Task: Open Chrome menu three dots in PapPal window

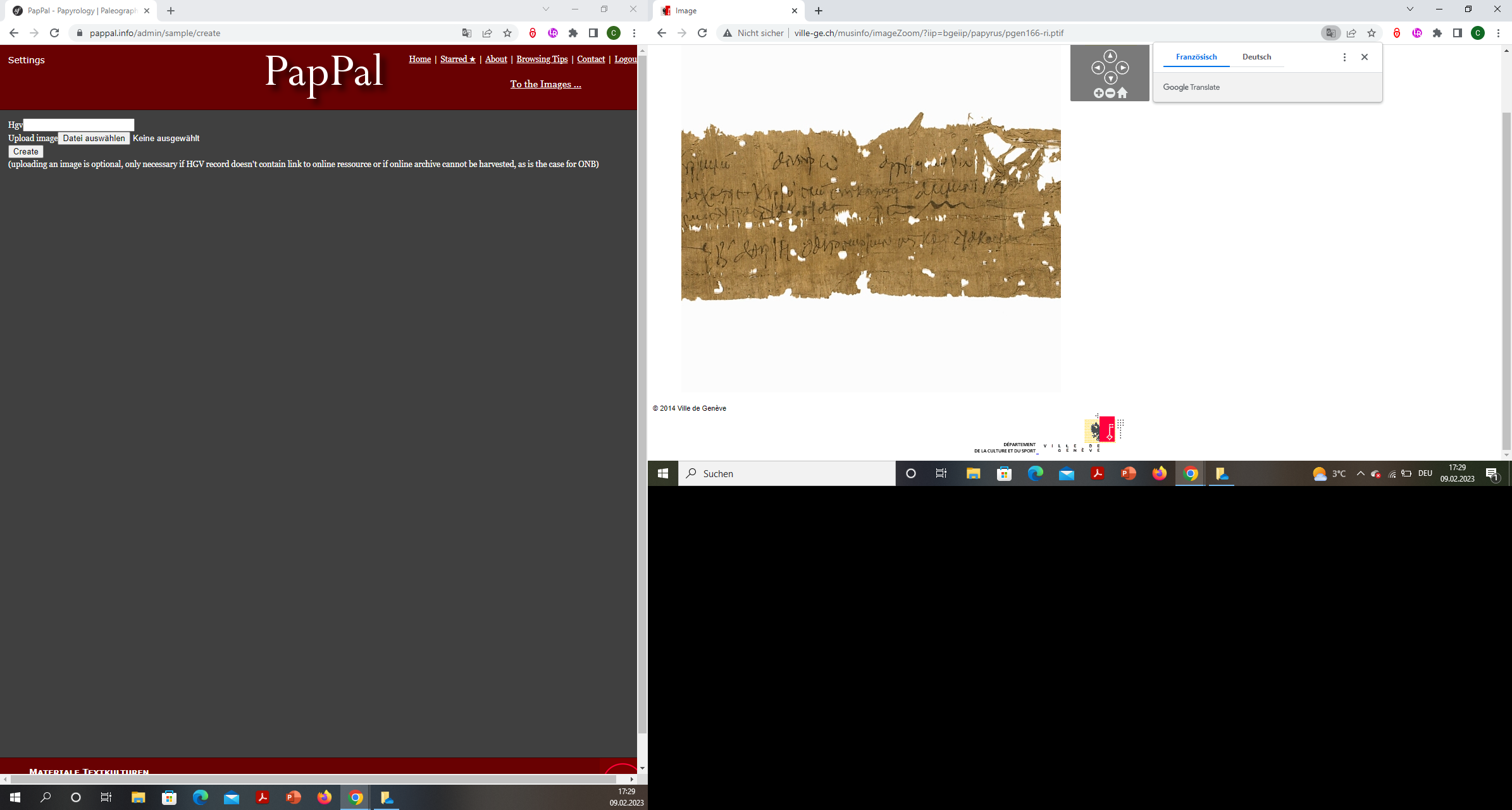Action: tap(634, 33)
